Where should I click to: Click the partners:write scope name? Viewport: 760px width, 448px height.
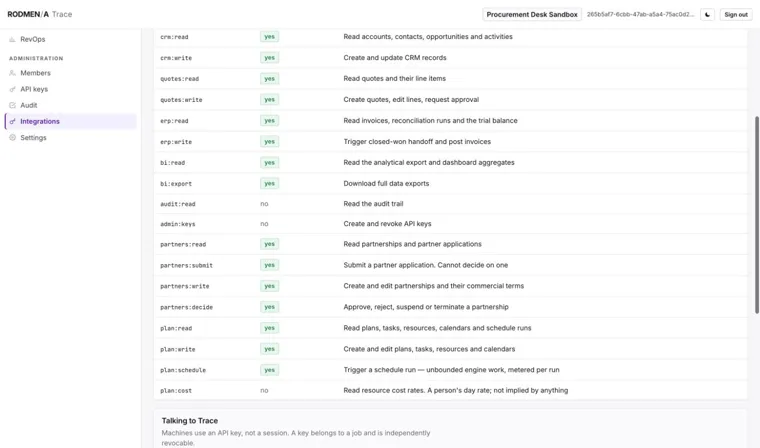[185, 287]
